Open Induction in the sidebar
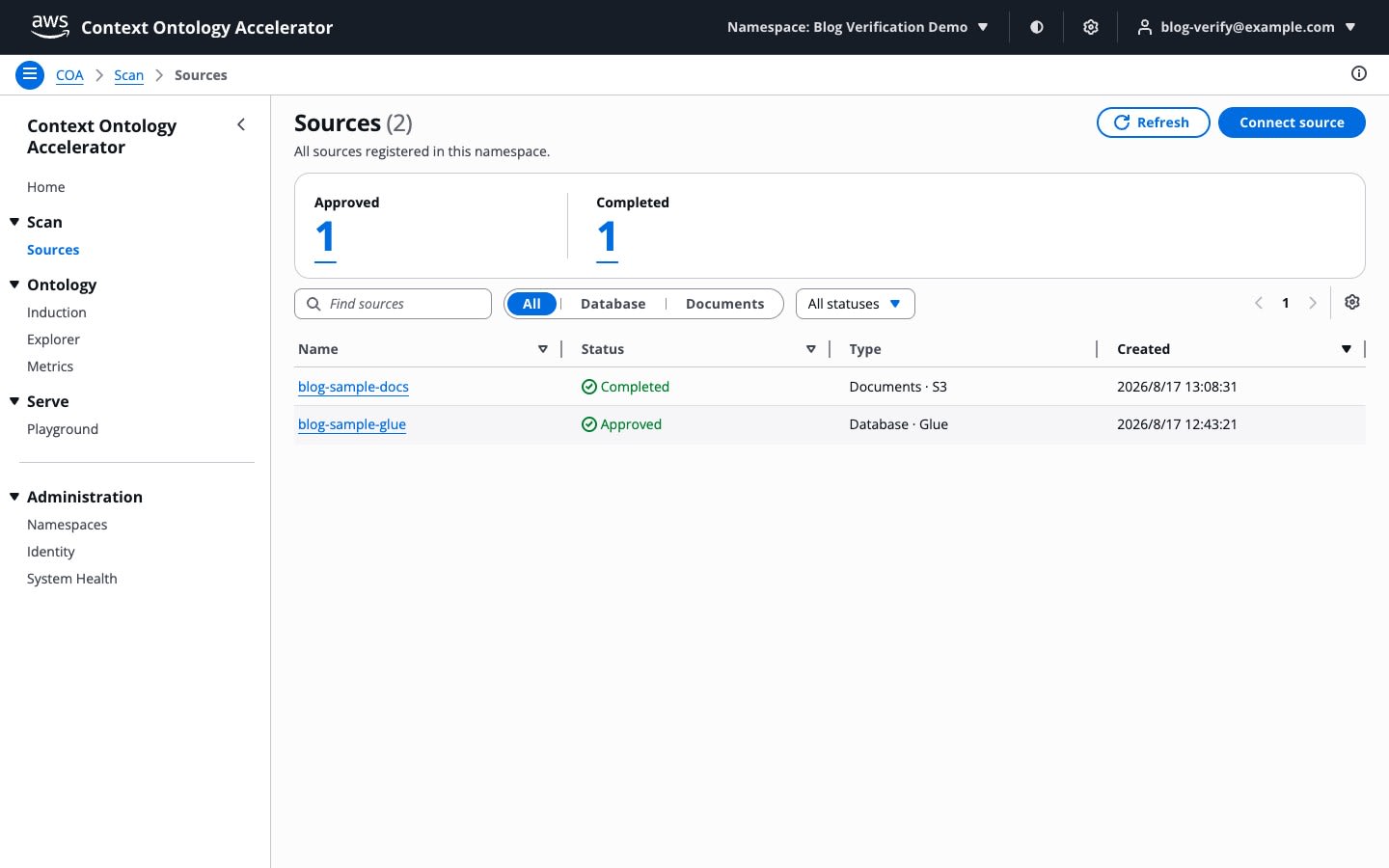 pyautogui.click(x=57, y=312)
